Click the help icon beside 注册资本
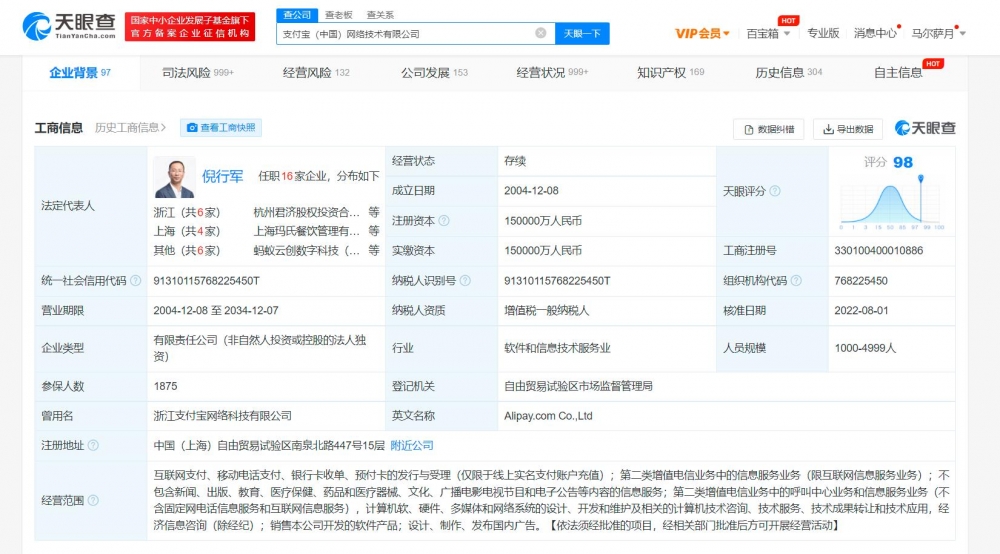 click(x=445, y=221)
